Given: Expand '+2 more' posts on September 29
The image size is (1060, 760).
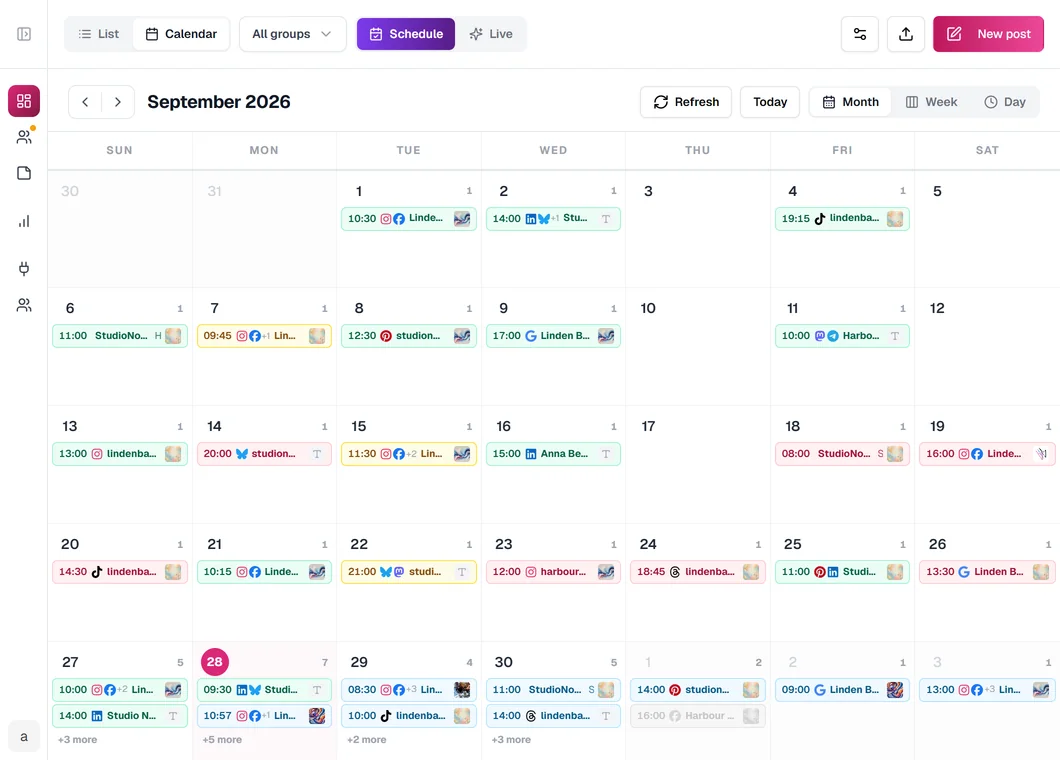Looking at the screenshot, I should click(367, 740).
